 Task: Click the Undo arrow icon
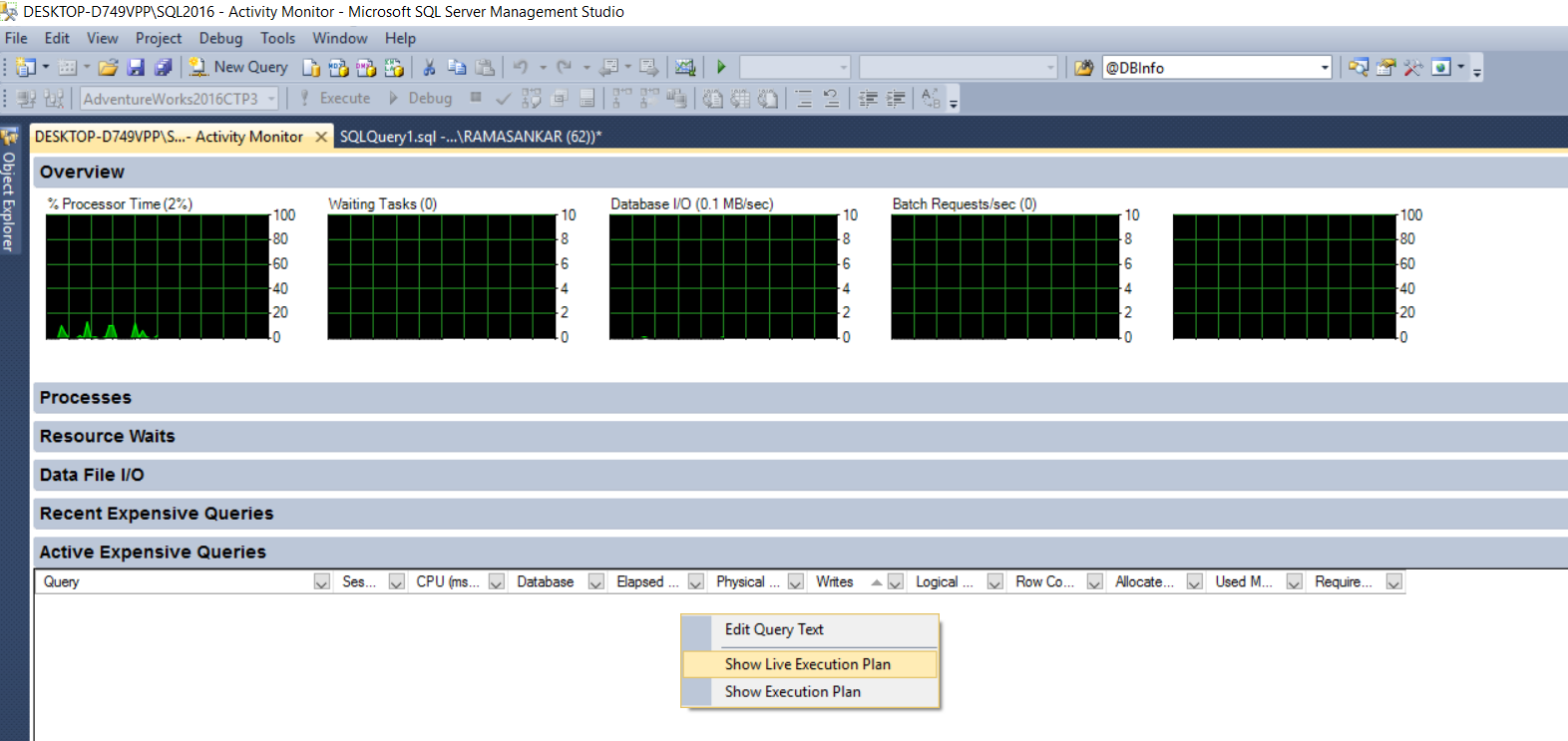[x=520, y=67]
